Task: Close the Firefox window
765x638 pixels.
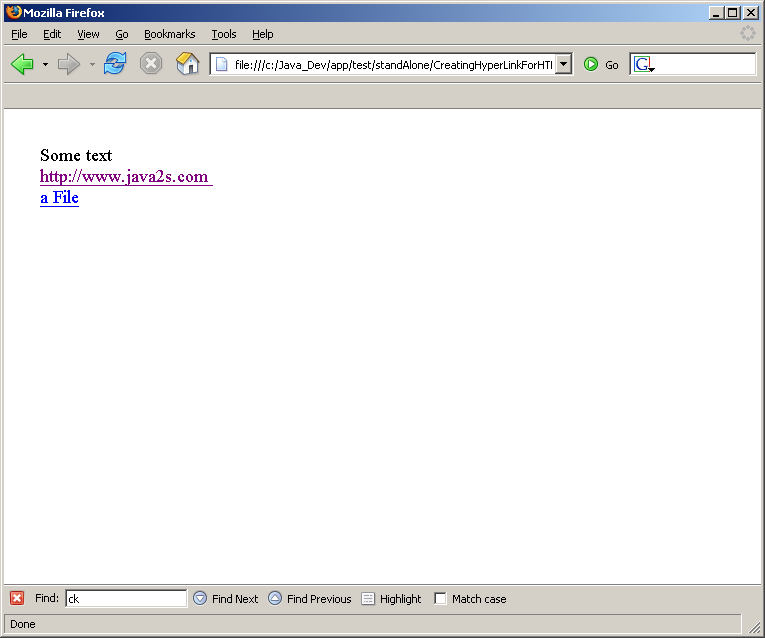Action: coord(750,13)
